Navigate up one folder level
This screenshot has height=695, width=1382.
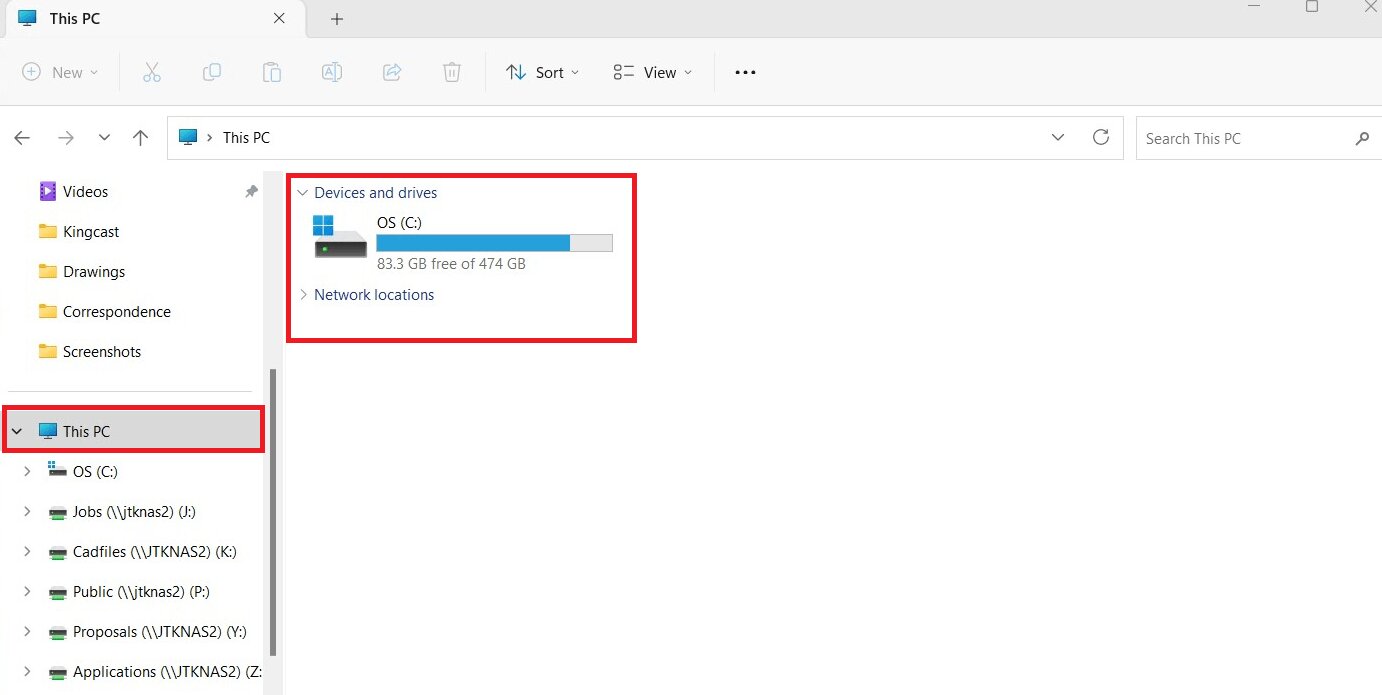(140, 137)
